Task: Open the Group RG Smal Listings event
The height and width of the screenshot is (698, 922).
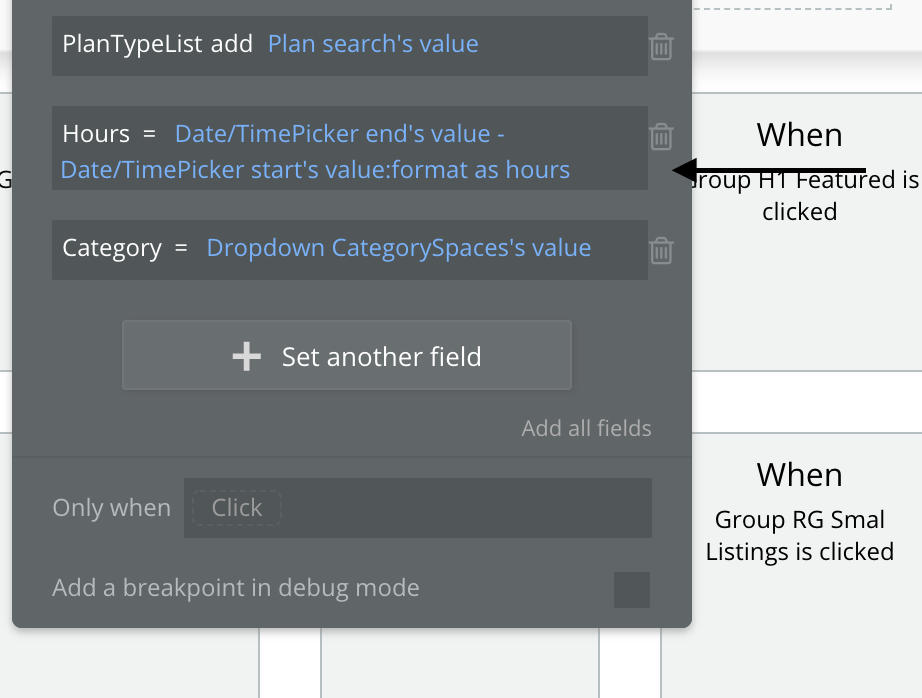Action: click(x=799, y=511)
